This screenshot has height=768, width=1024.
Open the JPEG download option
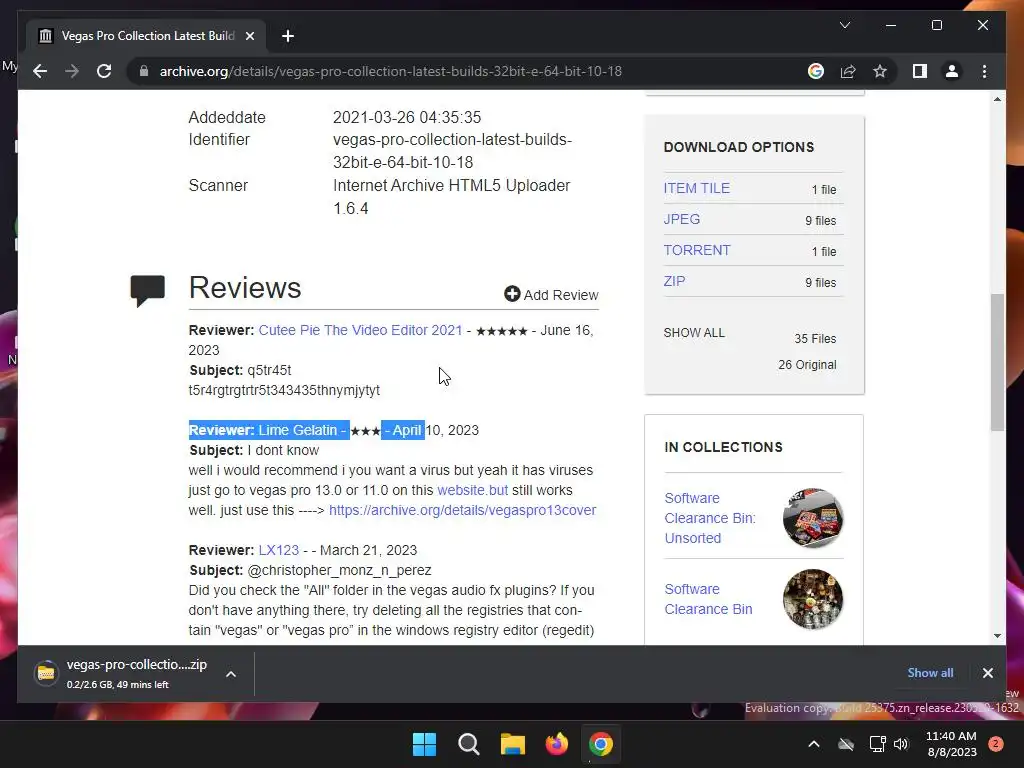681,219
